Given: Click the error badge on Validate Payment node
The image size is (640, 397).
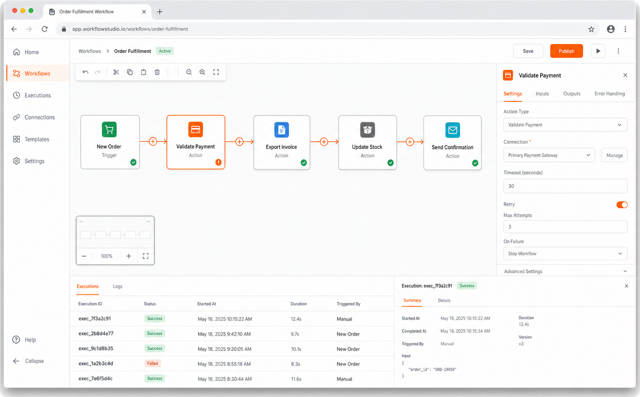Looking at the screenshot, I should (x=218, y=162).
